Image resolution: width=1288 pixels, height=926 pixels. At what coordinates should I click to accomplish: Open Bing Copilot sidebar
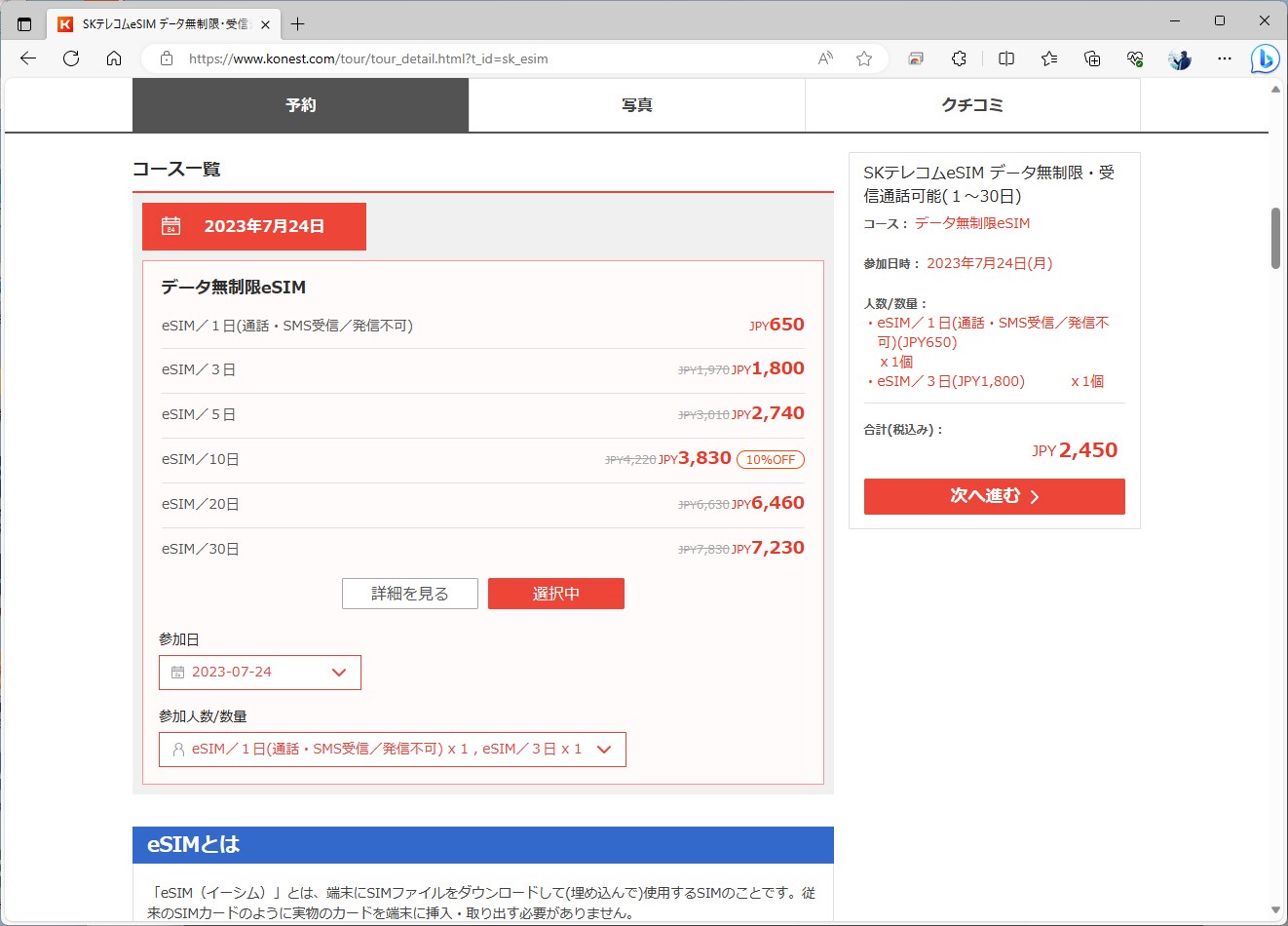point(1264,58)
